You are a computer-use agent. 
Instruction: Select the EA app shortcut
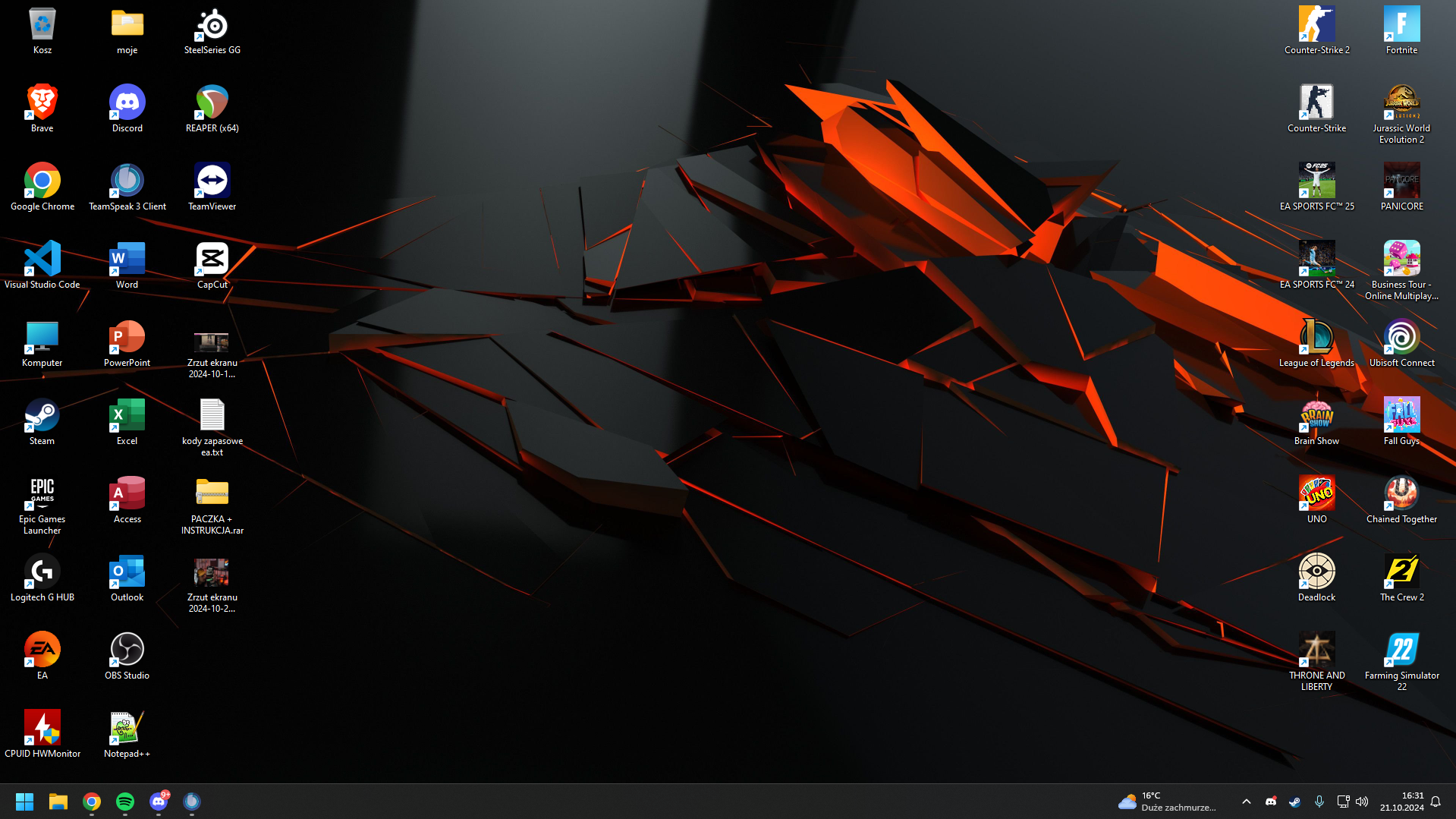pyautogui.click(x=42, y=657)
